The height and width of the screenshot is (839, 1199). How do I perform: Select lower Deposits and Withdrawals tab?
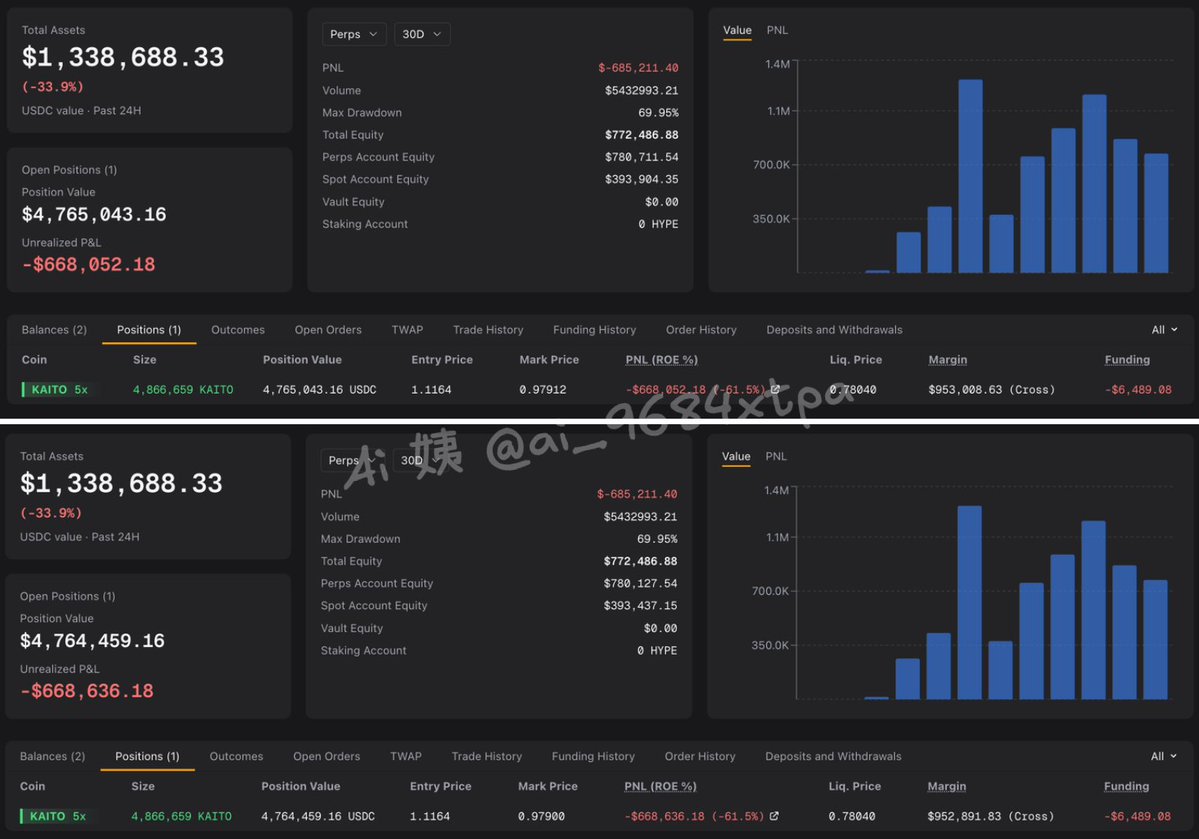click(x=833, y=756)
